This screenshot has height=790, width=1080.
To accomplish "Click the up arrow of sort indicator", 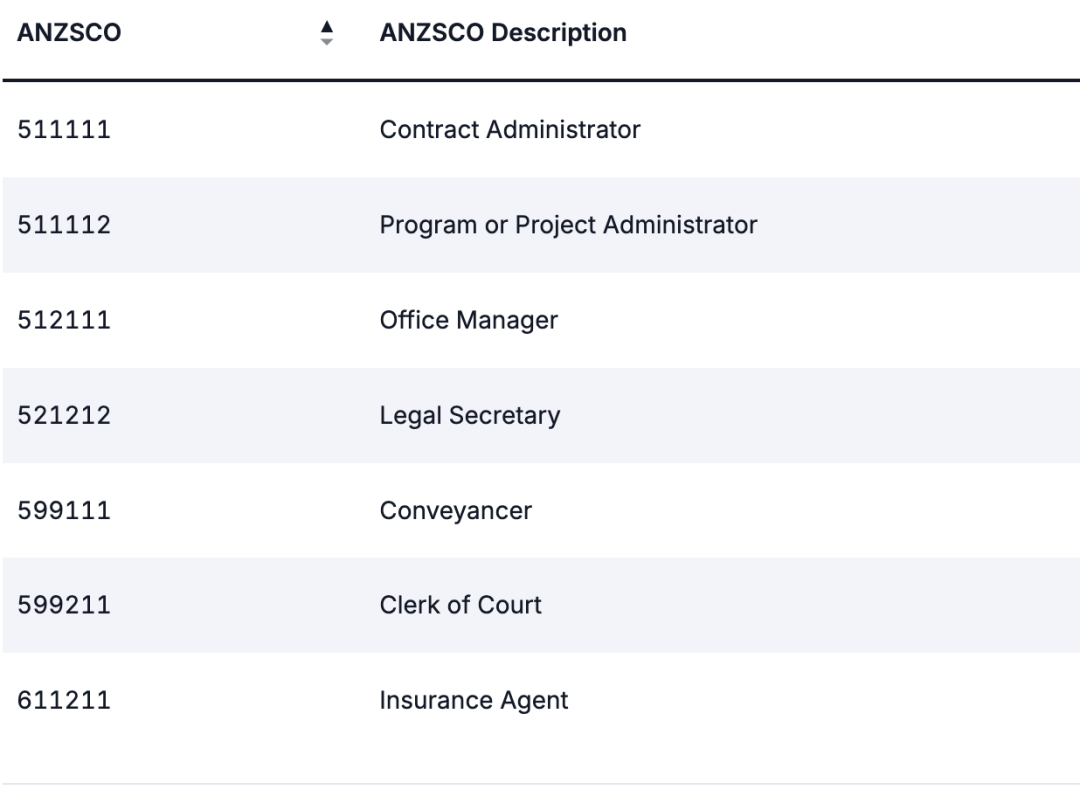I will (x=326, y=27).
